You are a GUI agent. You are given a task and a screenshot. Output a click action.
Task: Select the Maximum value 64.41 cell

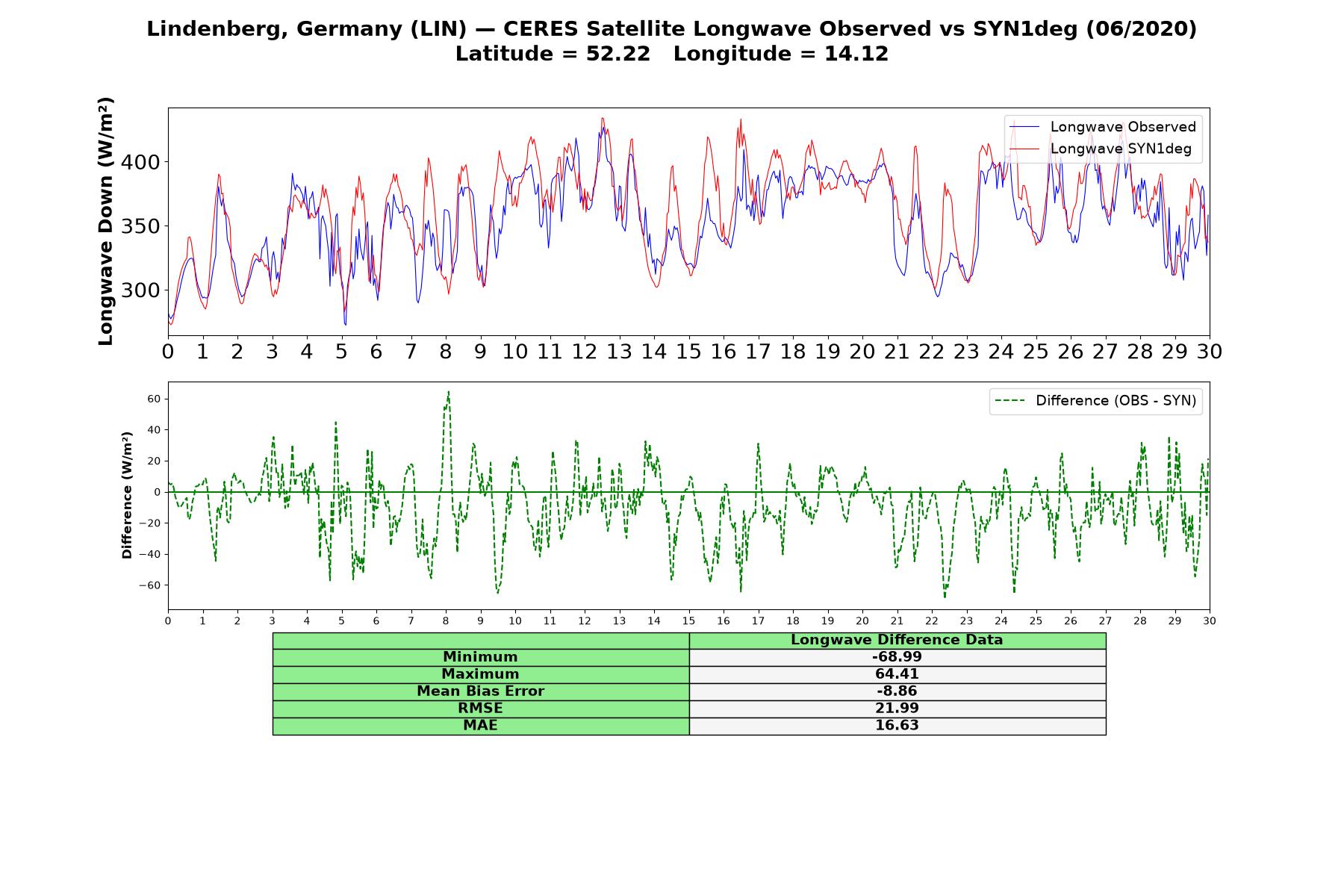(897, 674)
